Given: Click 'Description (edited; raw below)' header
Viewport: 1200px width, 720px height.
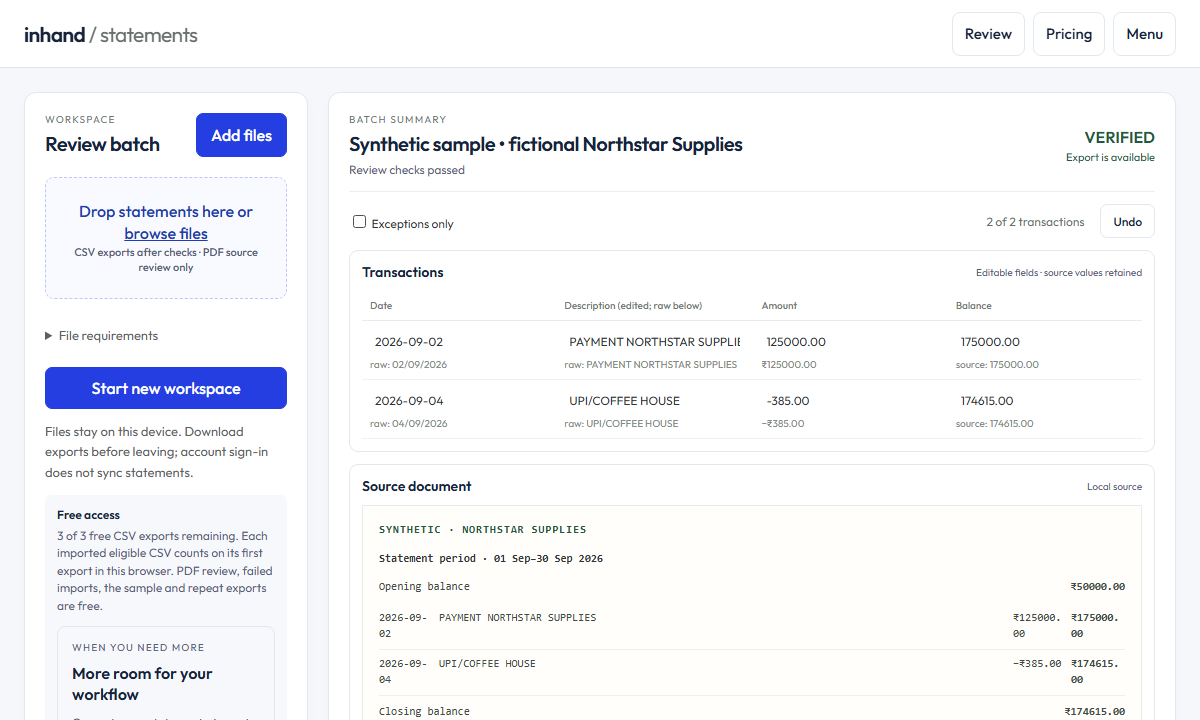Looking at the screenshot, I should (x=631, y=306).
